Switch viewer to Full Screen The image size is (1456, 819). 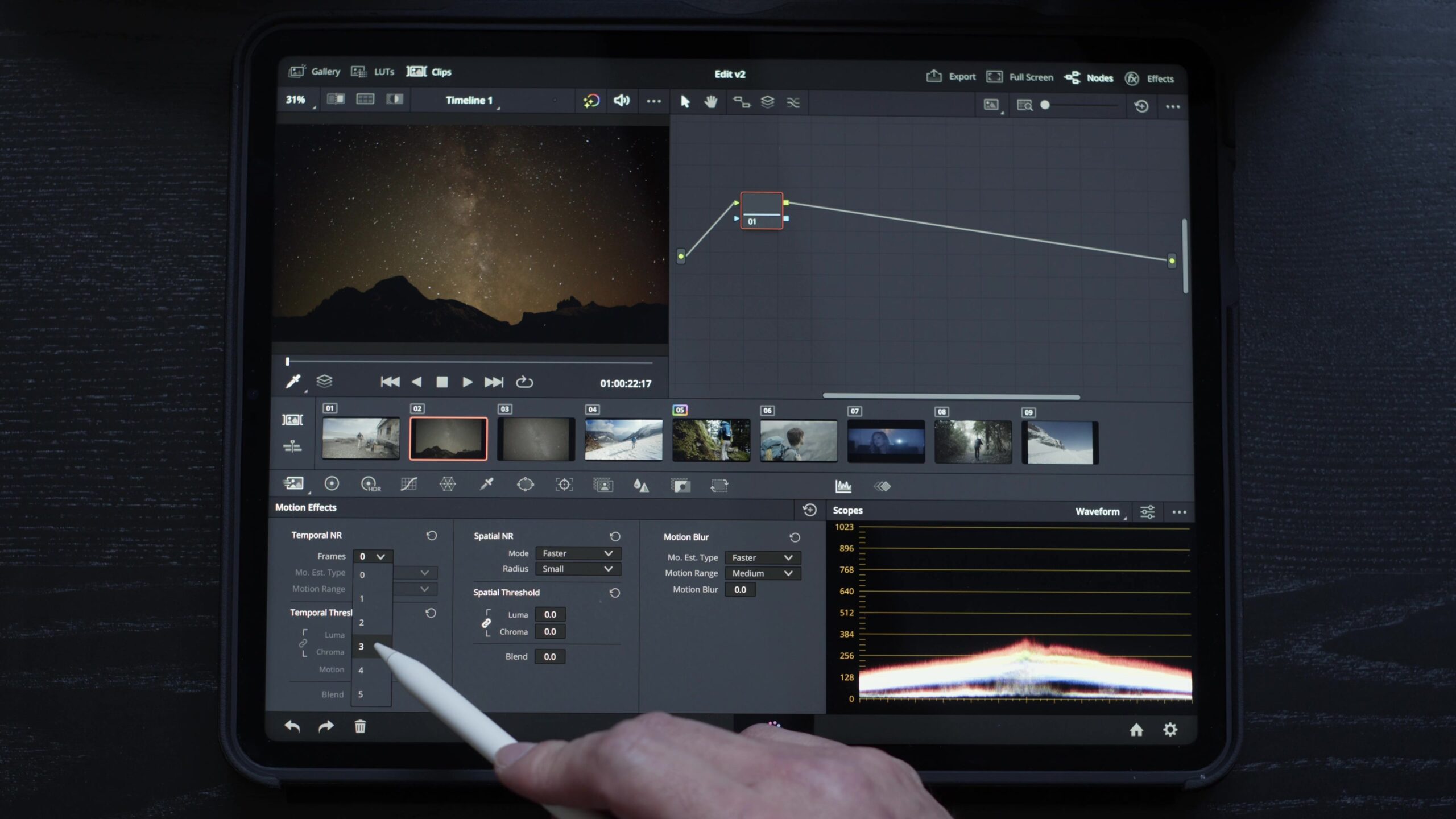[1020, 77]
